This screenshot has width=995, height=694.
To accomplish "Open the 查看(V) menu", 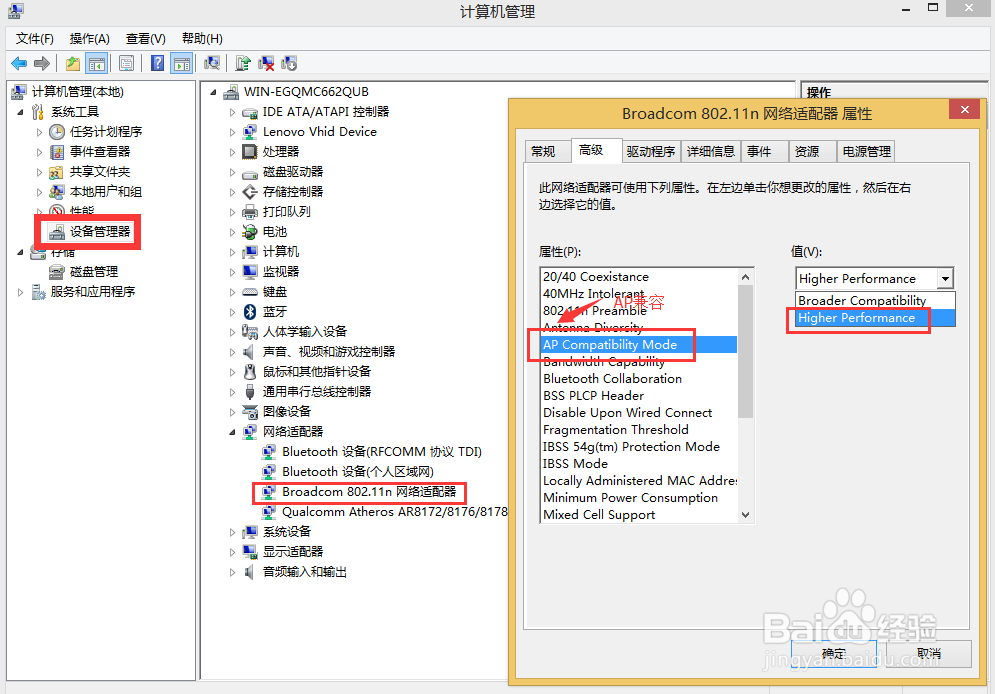I will point(145,39).
